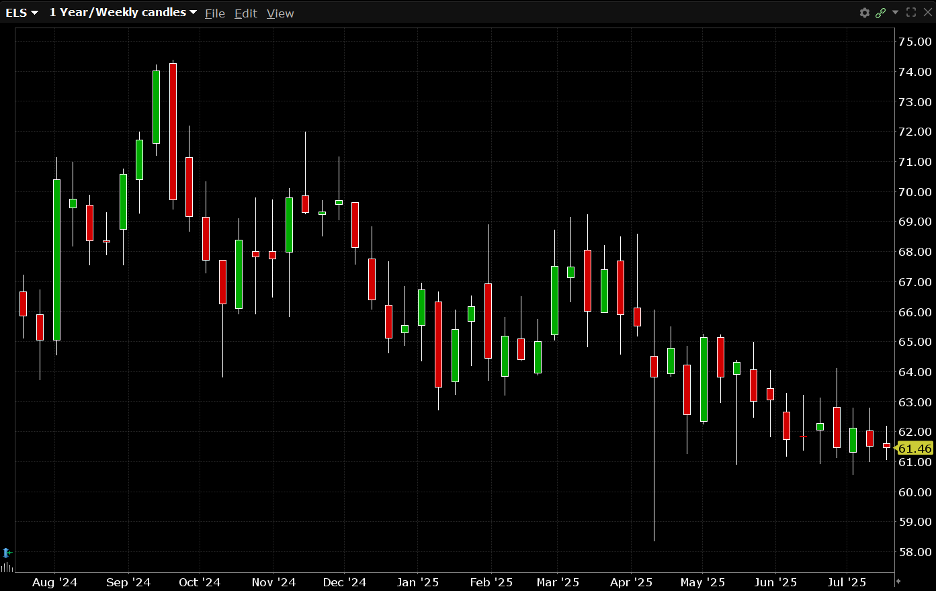Open the 1 Year/Weekly candles dropdown
This screenshot has height=592, width=936.
[x=123, y=13]
